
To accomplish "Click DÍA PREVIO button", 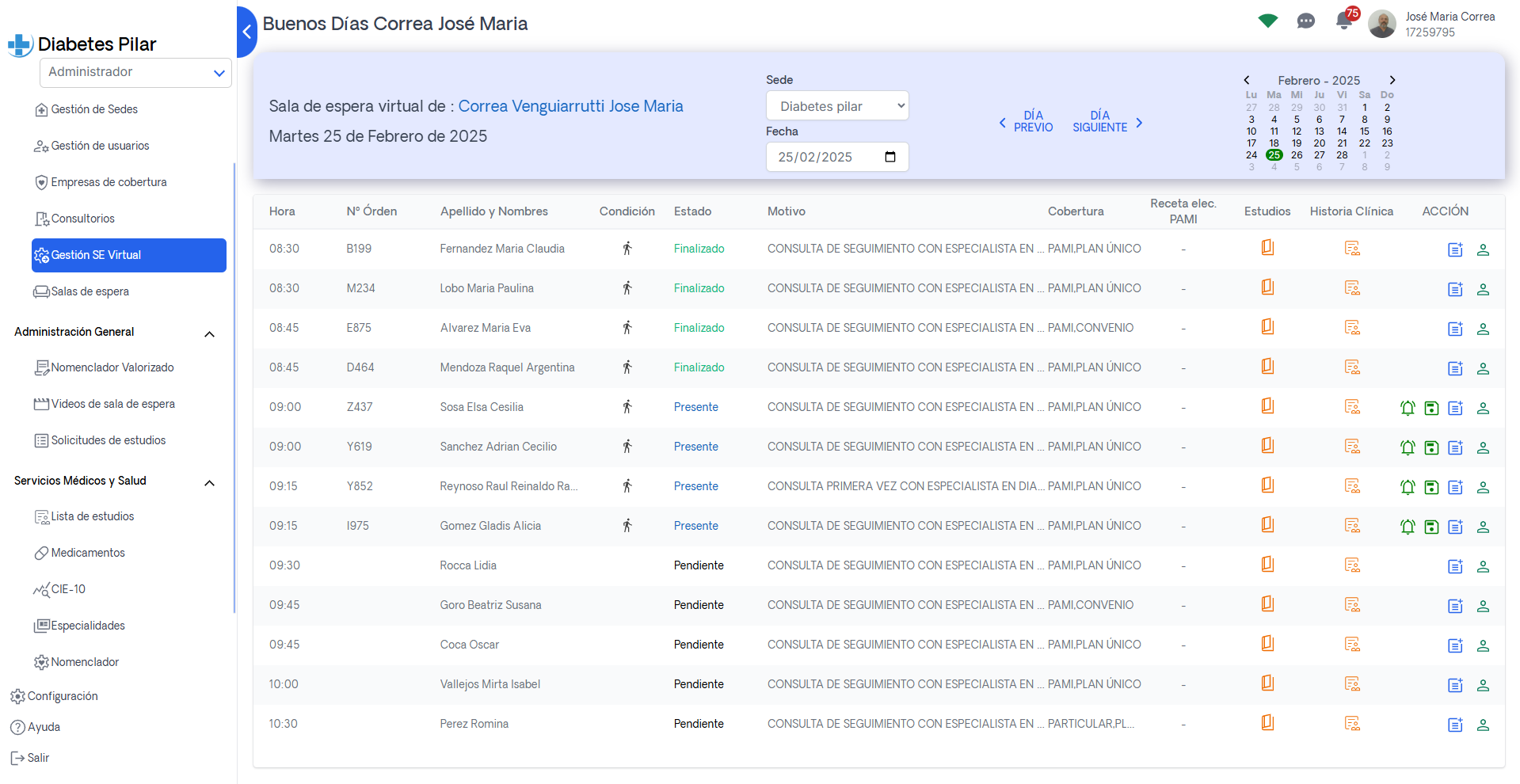I will point(1026,121).
